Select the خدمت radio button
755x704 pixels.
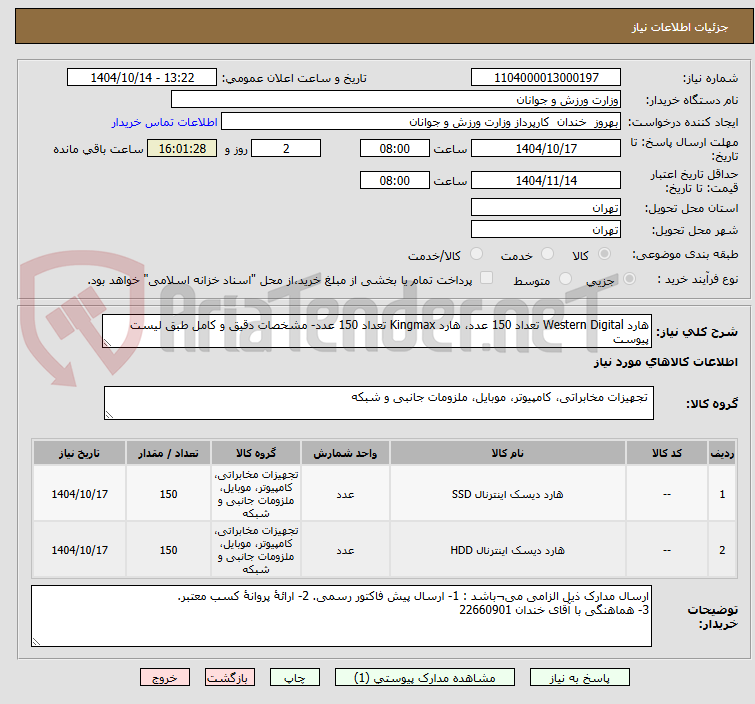[547, 254]
